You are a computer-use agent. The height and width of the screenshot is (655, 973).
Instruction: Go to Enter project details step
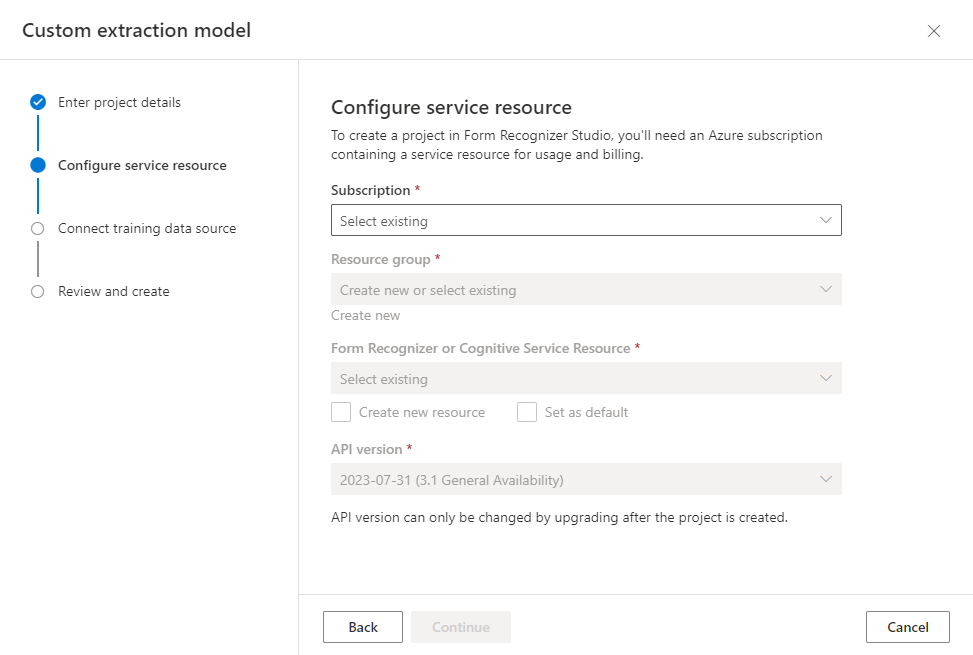pyautogui.click(x=119, y=102)
